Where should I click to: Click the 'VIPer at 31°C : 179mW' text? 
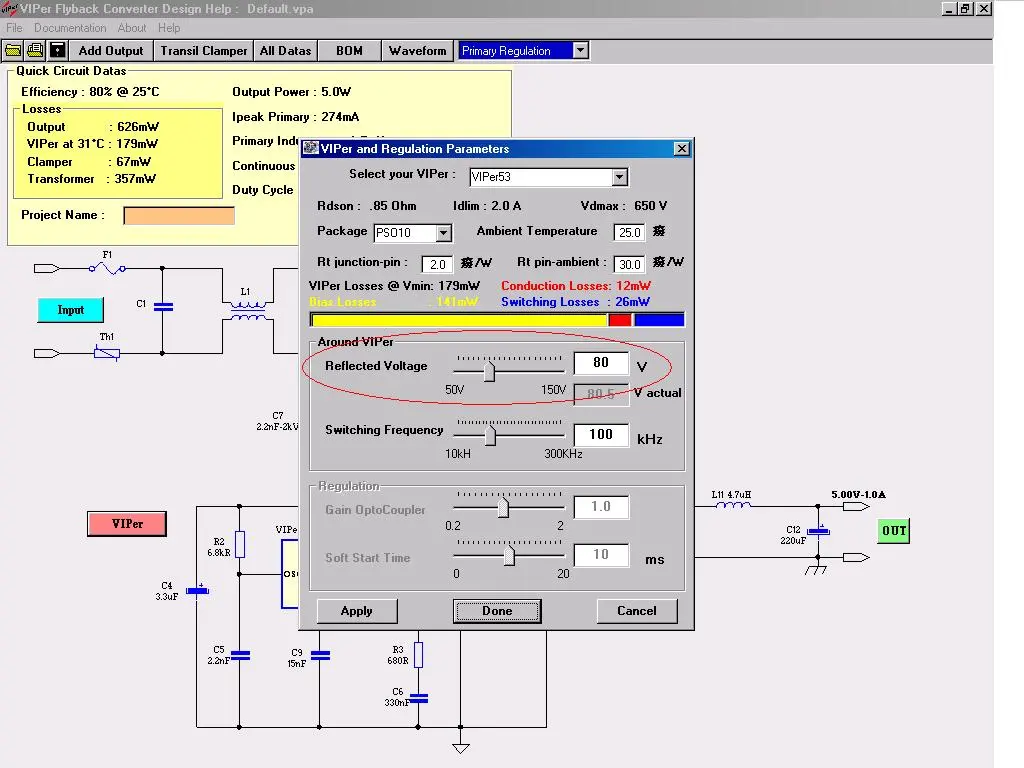tap(93, 144)
